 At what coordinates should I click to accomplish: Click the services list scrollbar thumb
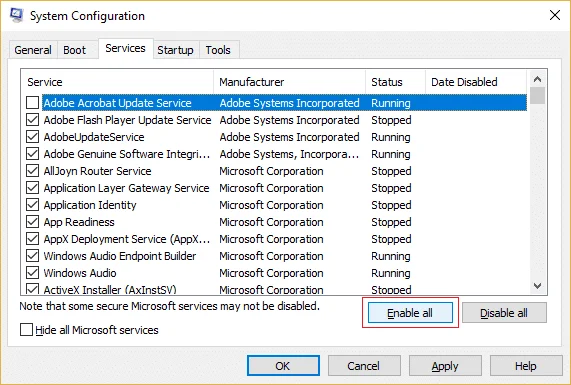pos(537,96)
